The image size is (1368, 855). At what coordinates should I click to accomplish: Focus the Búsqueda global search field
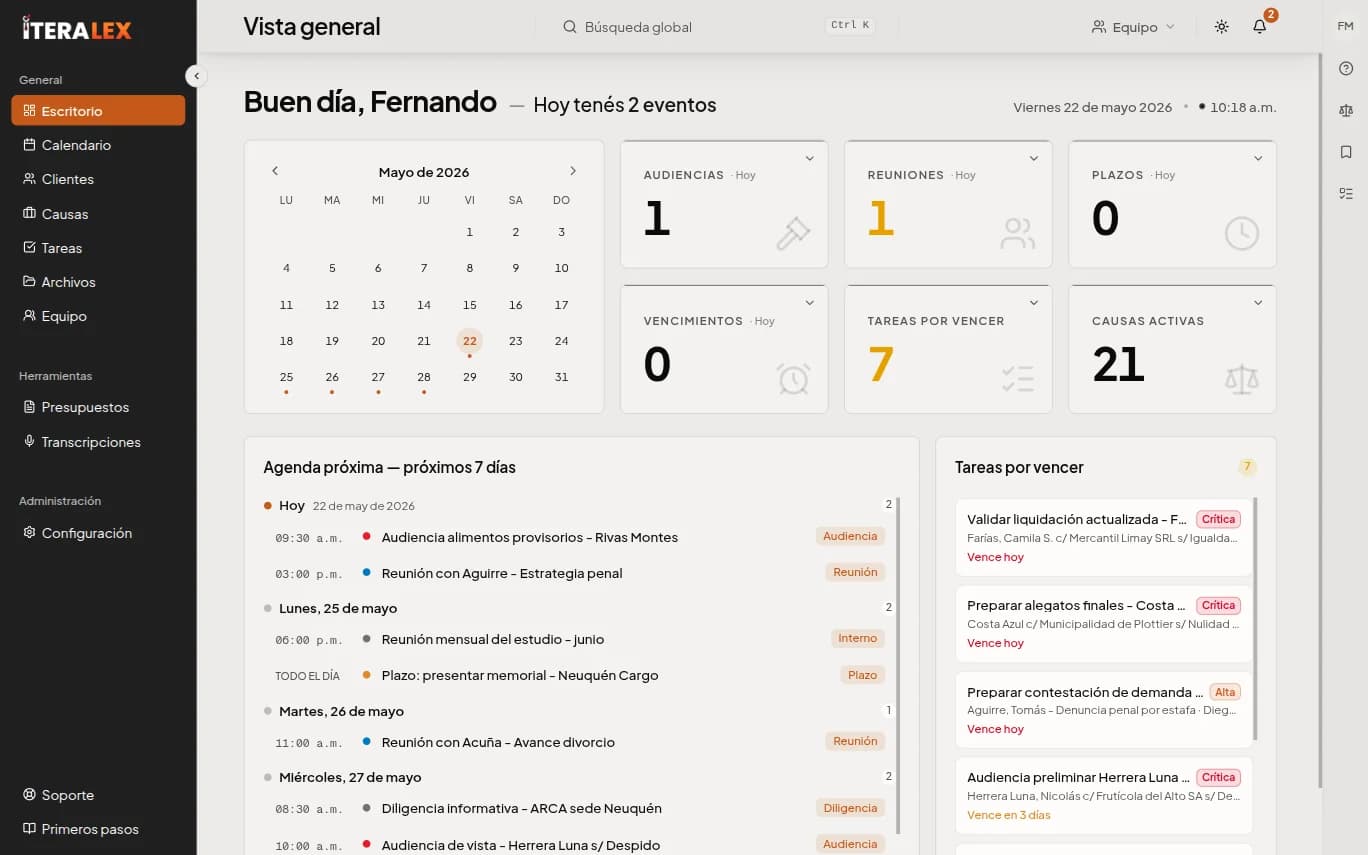717,27
